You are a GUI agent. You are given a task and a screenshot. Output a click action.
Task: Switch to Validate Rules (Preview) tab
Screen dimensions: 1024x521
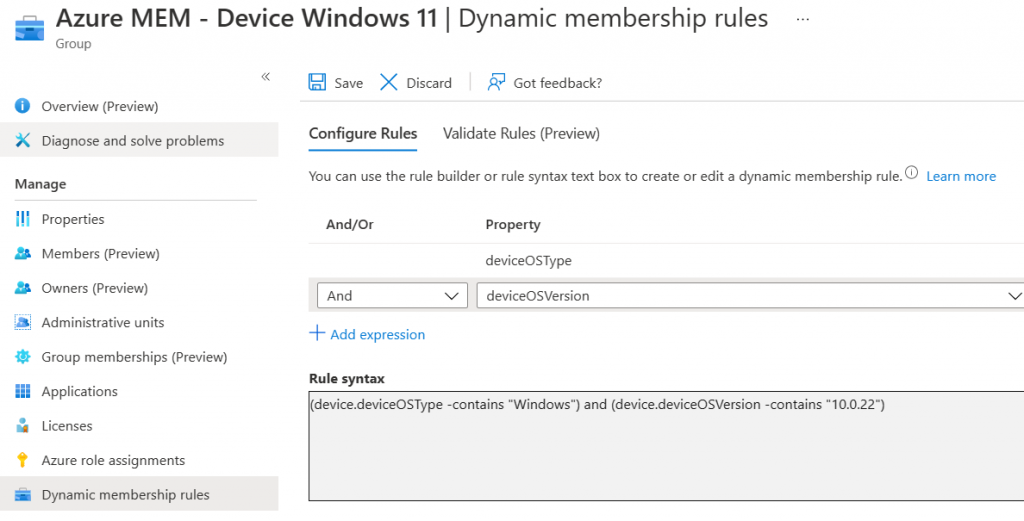(x=521, y=134)
